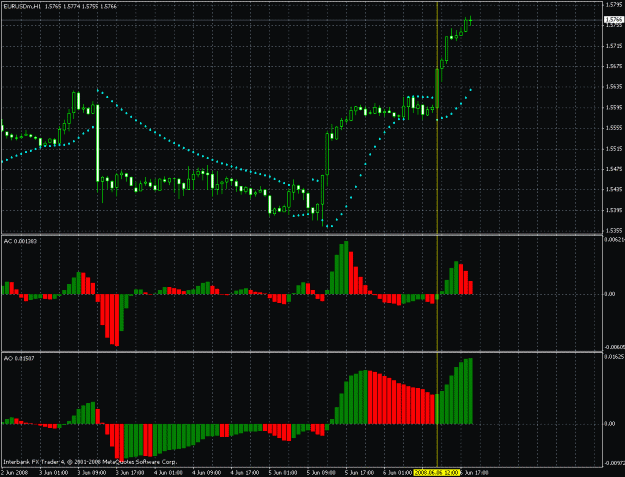Image resolution: width=625 pixels, height=477 pixels.
Task: Select the AC indicator label
Action: click(x=20, y=241)
